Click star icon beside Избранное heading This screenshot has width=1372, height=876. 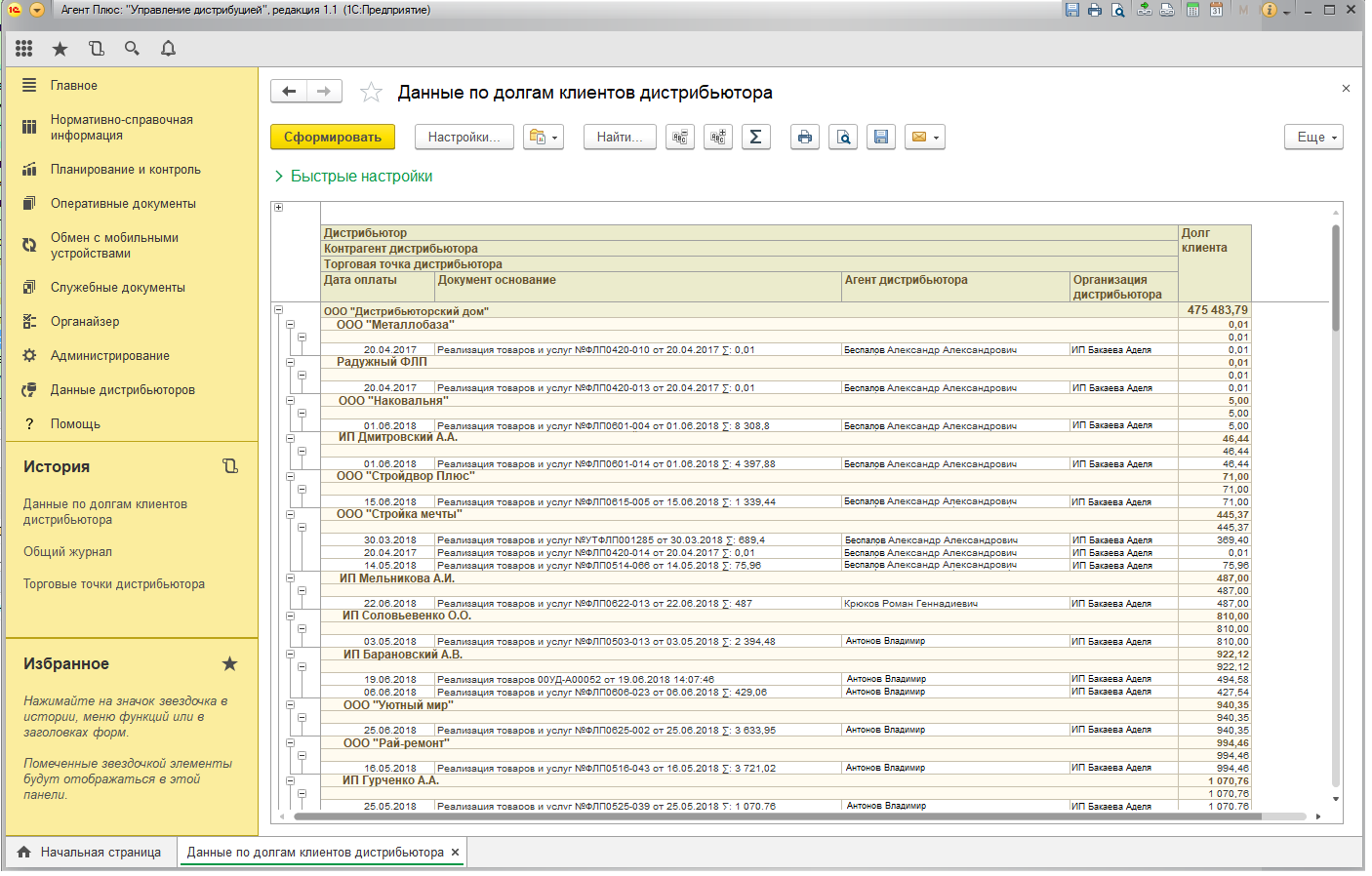tap(229, 663)
